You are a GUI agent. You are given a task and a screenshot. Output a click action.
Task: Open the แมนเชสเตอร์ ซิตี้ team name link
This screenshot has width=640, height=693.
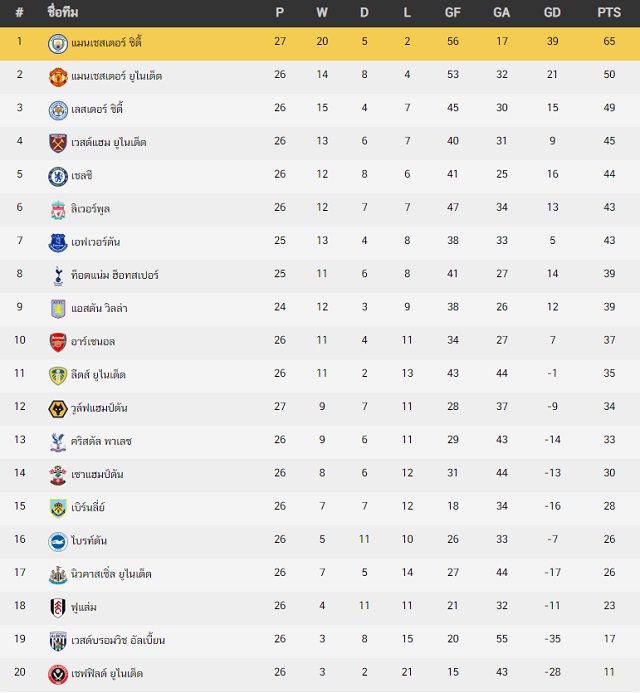click(x=106, y=43)
